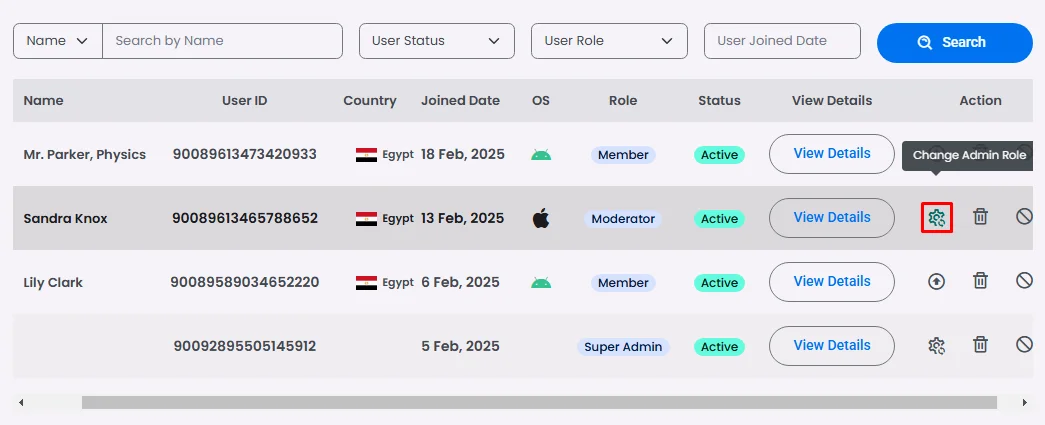Image resolution: width=1045 pixels, height=425 pixels.
Task: Click the horizontal scrollbar's right arrow
Action: [1024, 402]
